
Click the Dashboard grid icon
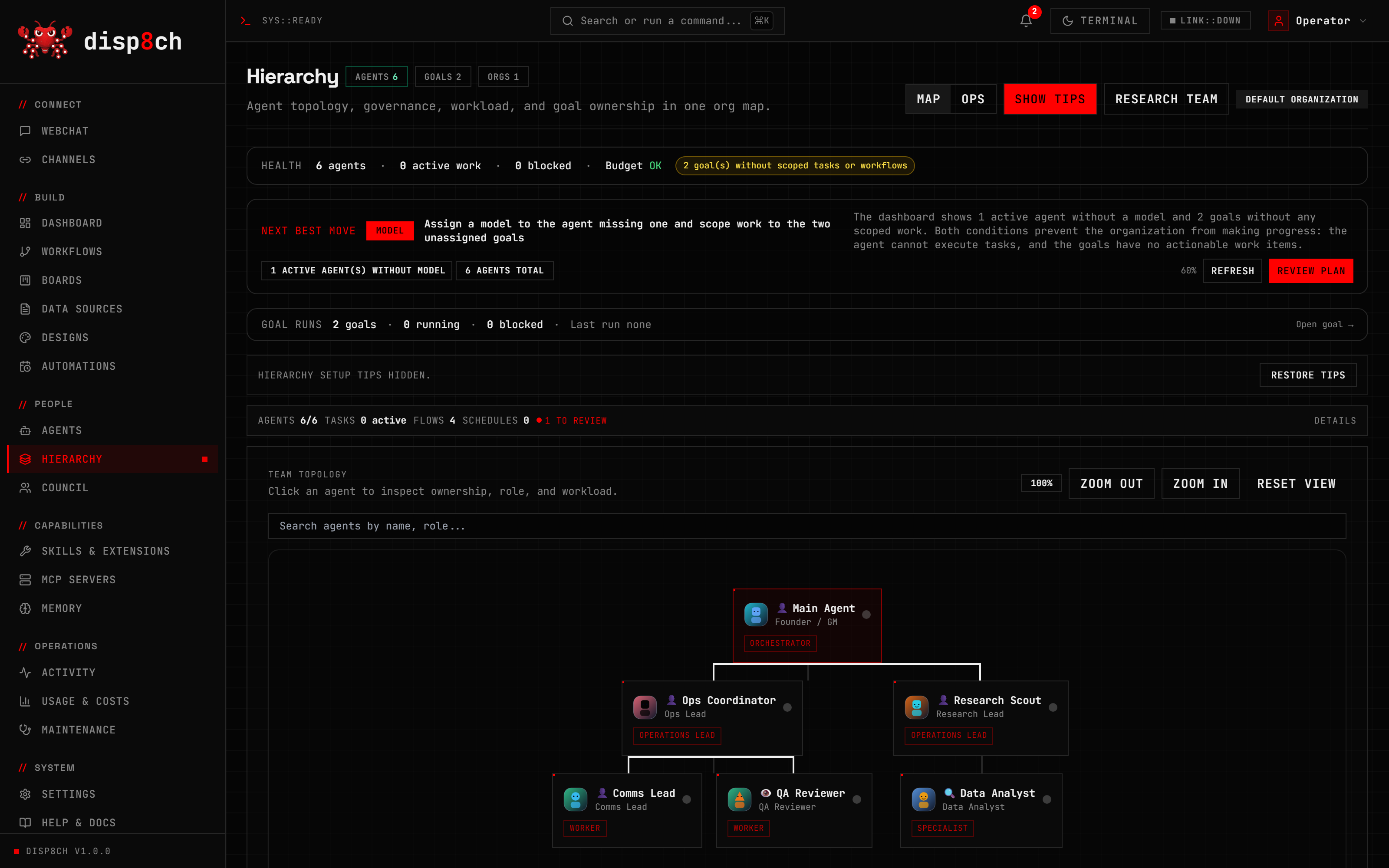[x=25, y=223]
